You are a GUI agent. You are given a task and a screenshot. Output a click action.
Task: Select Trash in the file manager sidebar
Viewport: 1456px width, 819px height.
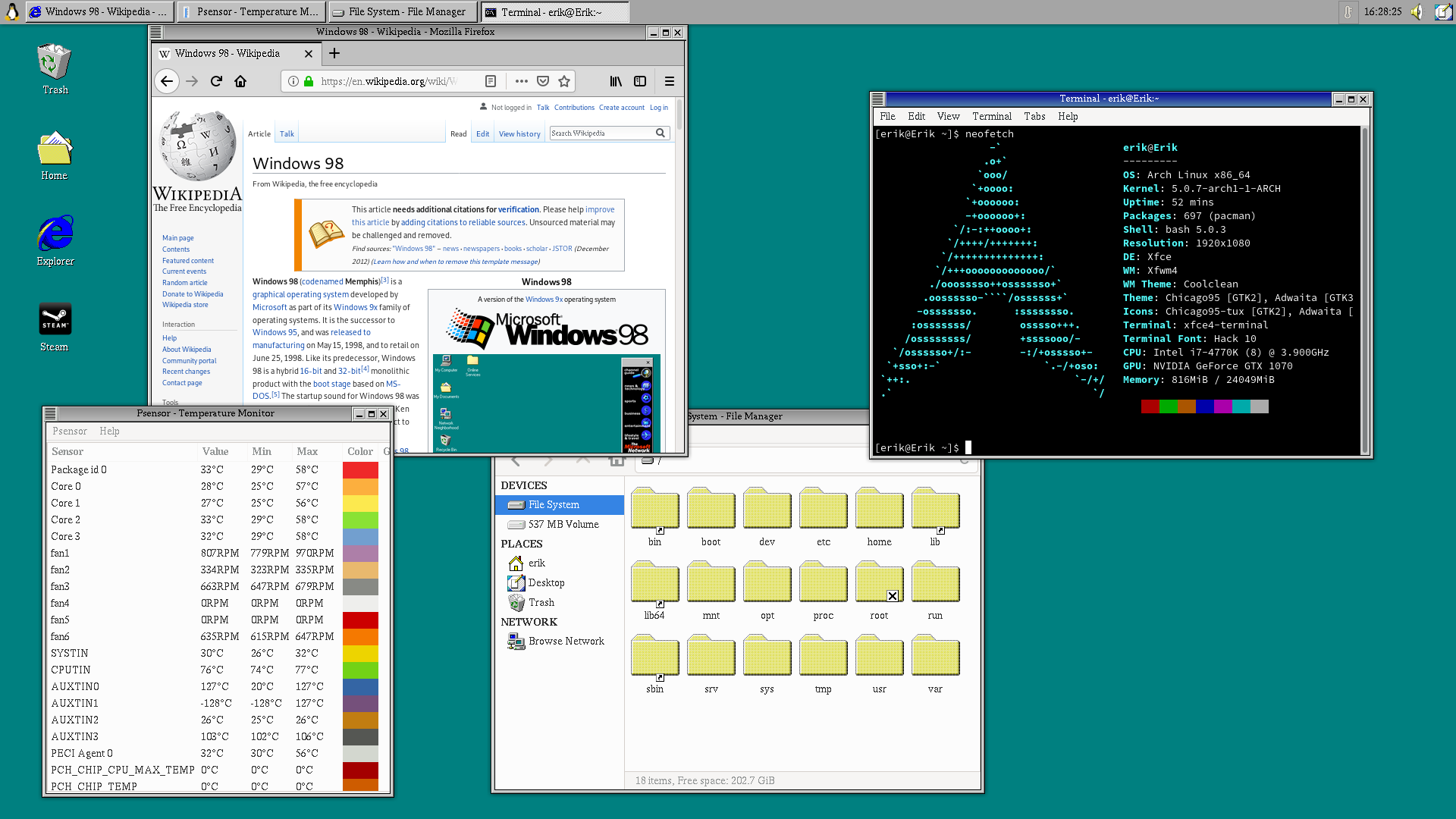(x=541, y=601)
